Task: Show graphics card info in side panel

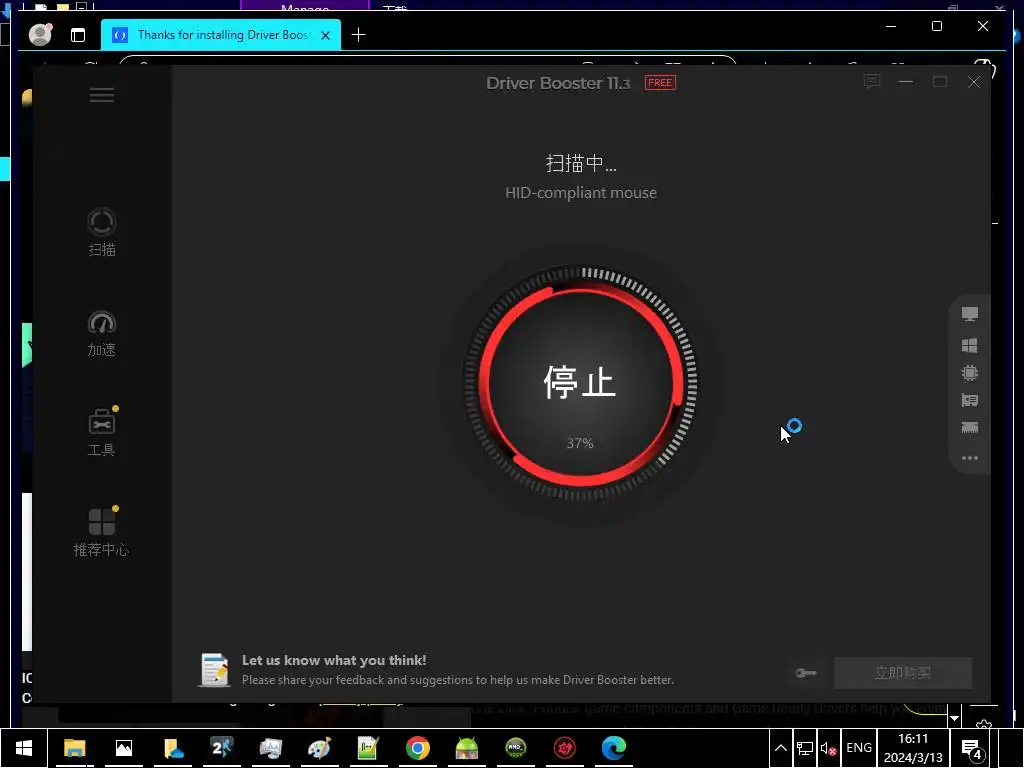Action: (970, 400)
